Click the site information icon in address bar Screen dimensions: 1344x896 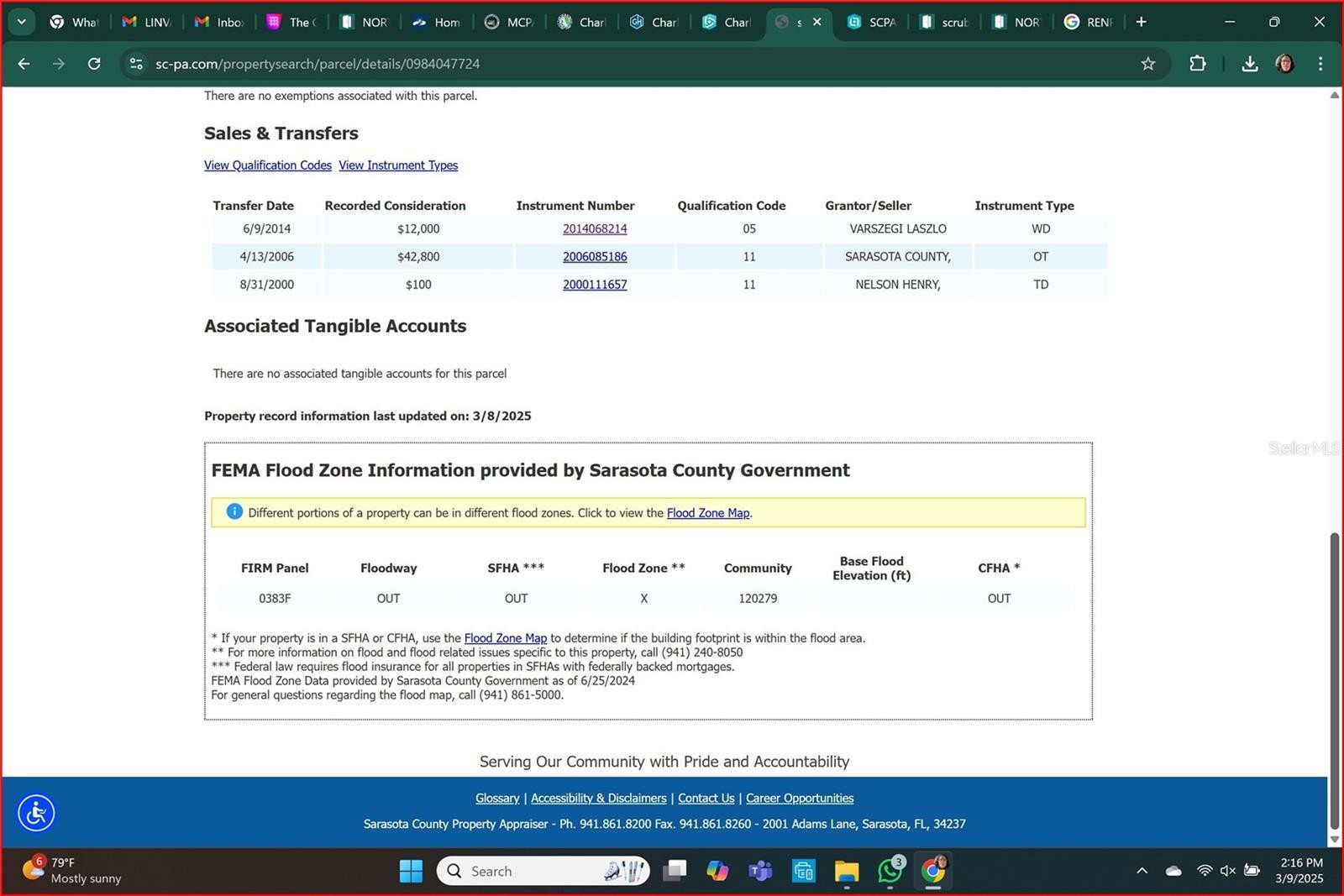[136, 64]
